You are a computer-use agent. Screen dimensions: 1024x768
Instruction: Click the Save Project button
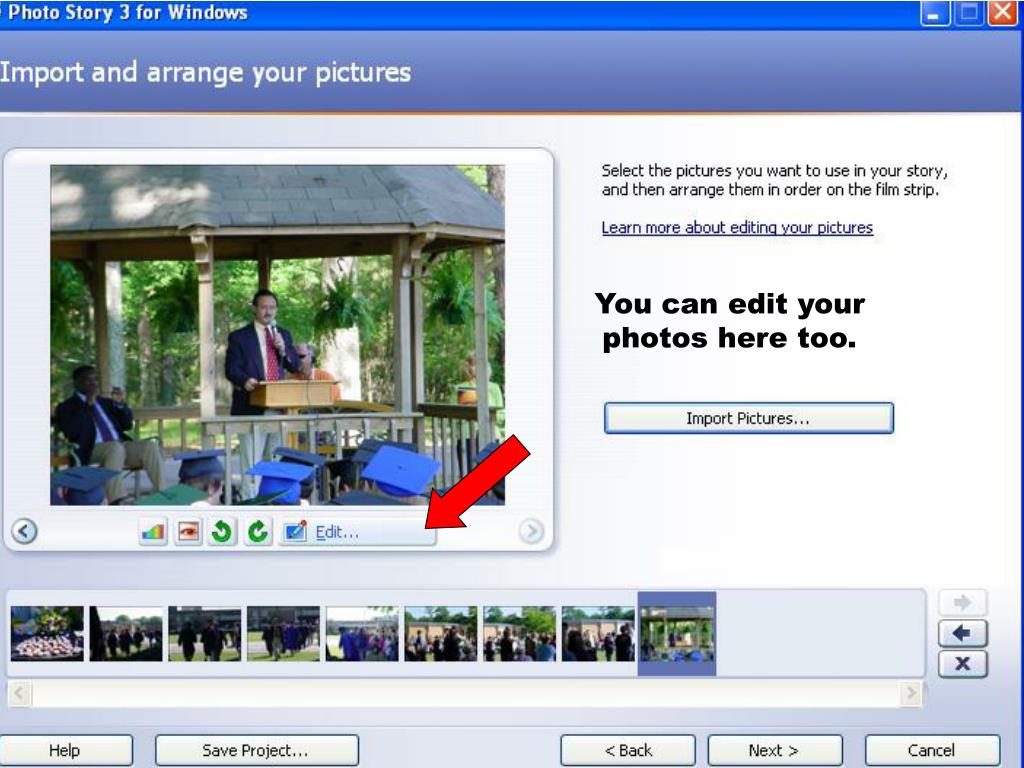(x=257, y=750)
